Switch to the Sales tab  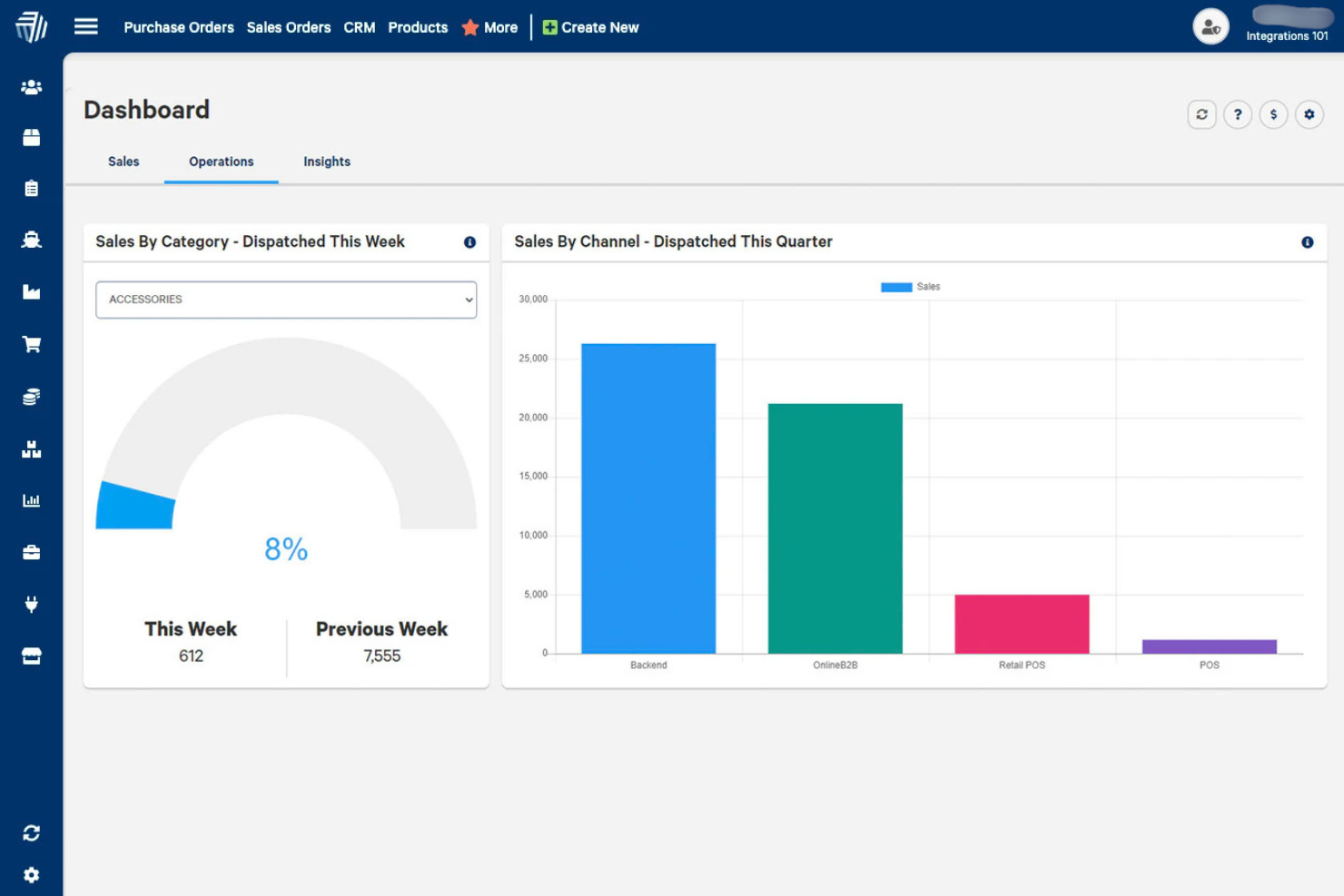pyautogui.click(x=124, y=162)
